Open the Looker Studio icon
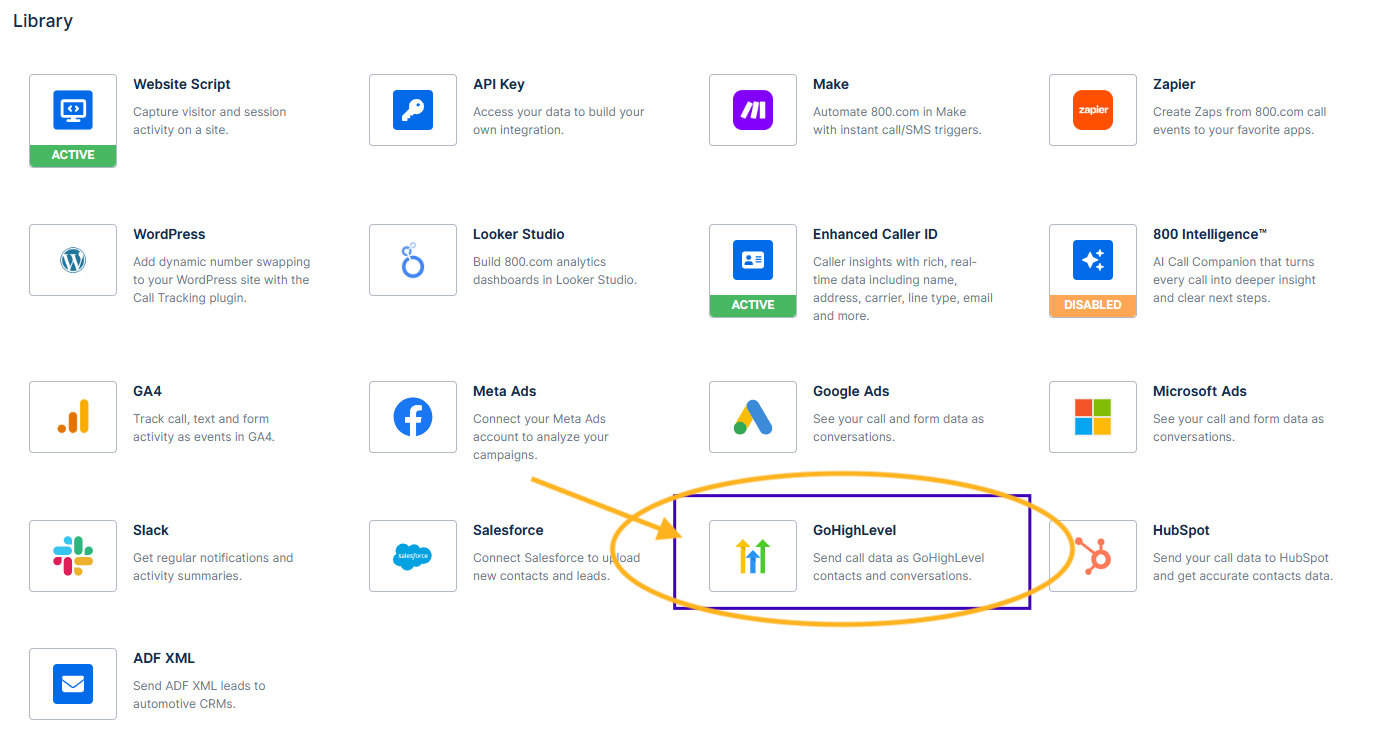The height and width of the screenshot is (744, 1377). tap(413, 260)
